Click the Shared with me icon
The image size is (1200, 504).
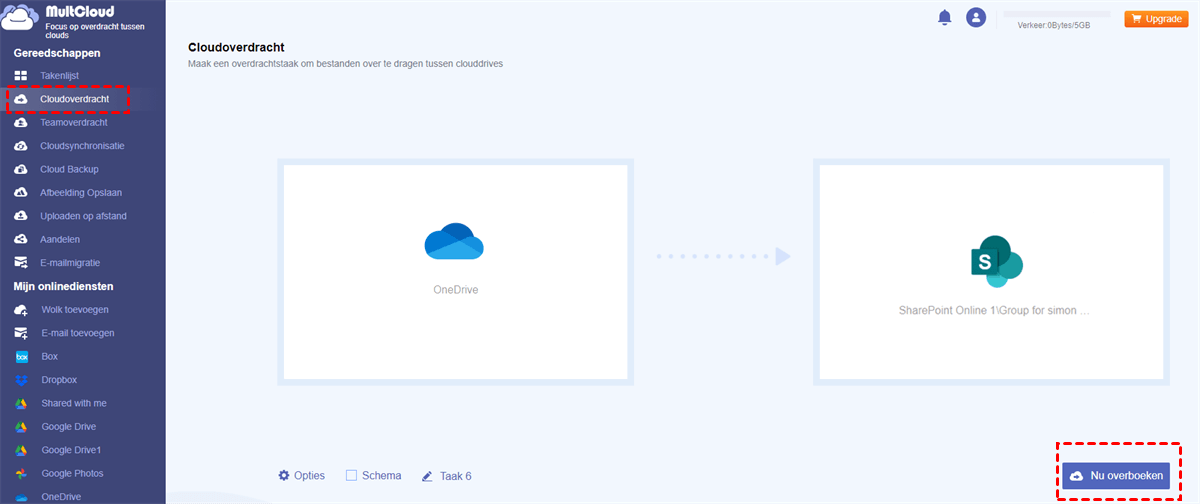coord(21,404)
